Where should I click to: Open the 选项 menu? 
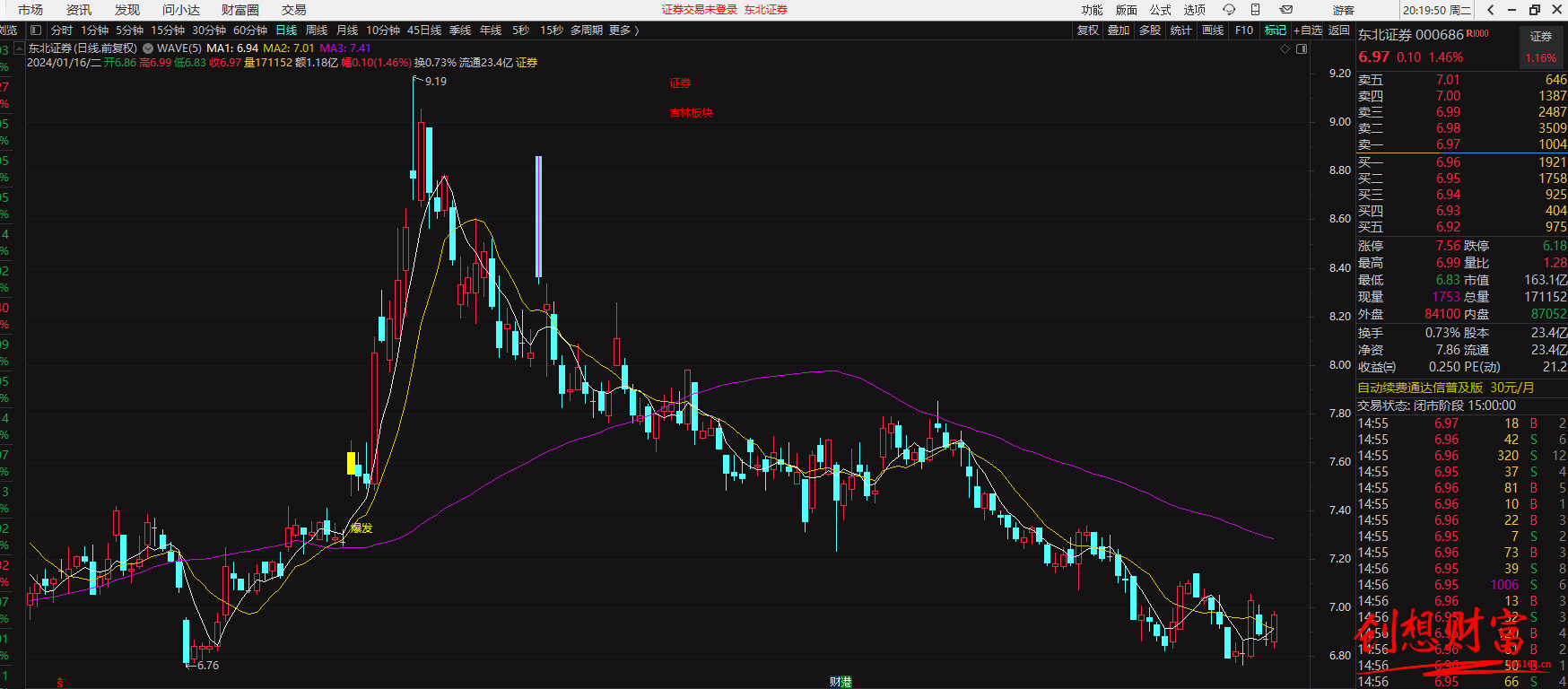coord(1195,10)
